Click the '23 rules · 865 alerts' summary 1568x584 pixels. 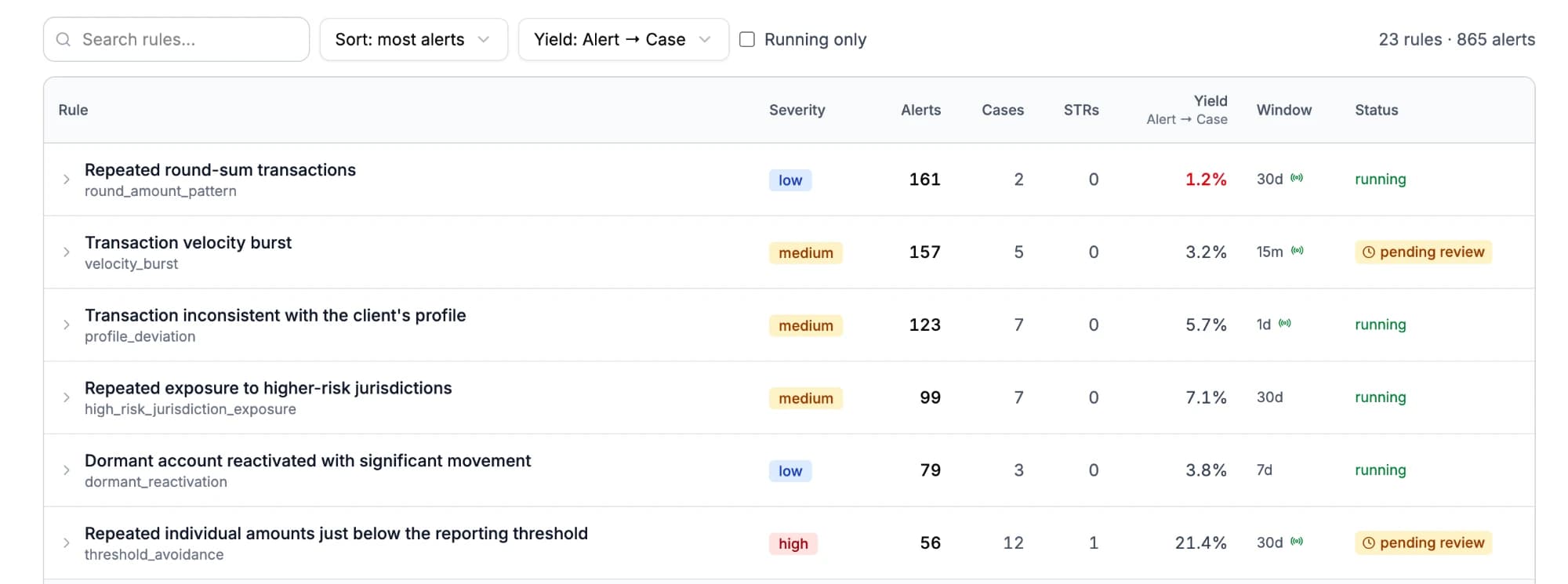tap(1457, 39)
